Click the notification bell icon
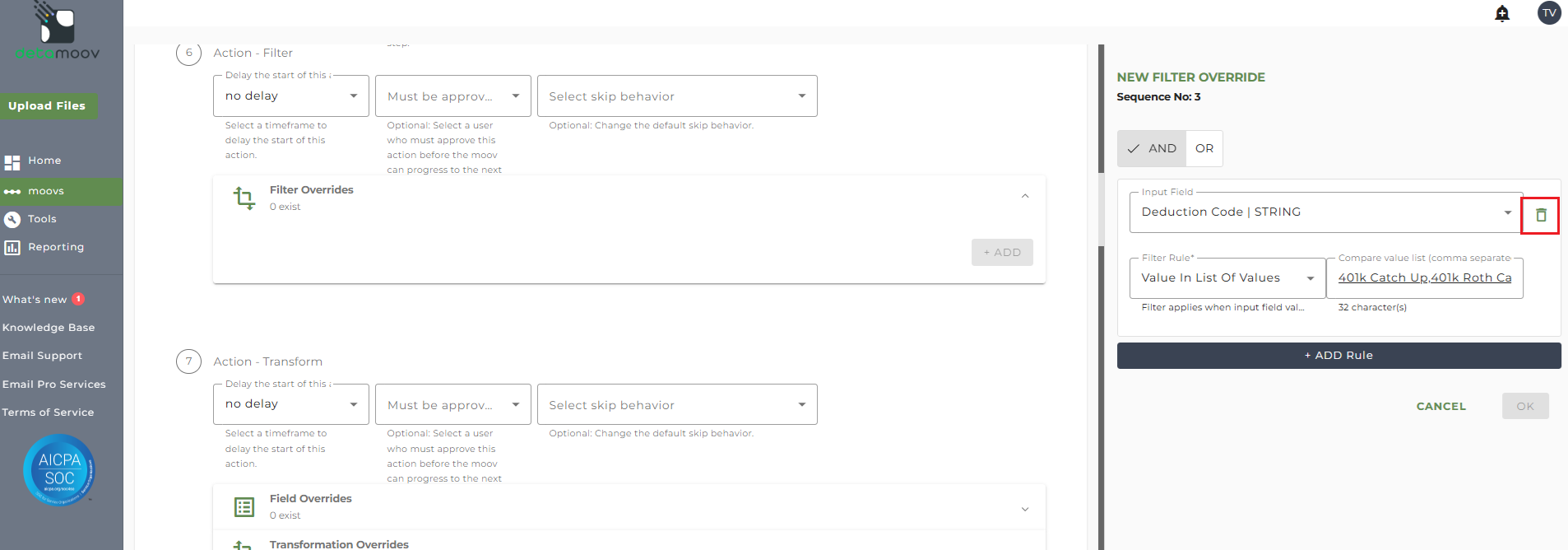Screen dimensions: 1568x550 tap(1502, 13)
